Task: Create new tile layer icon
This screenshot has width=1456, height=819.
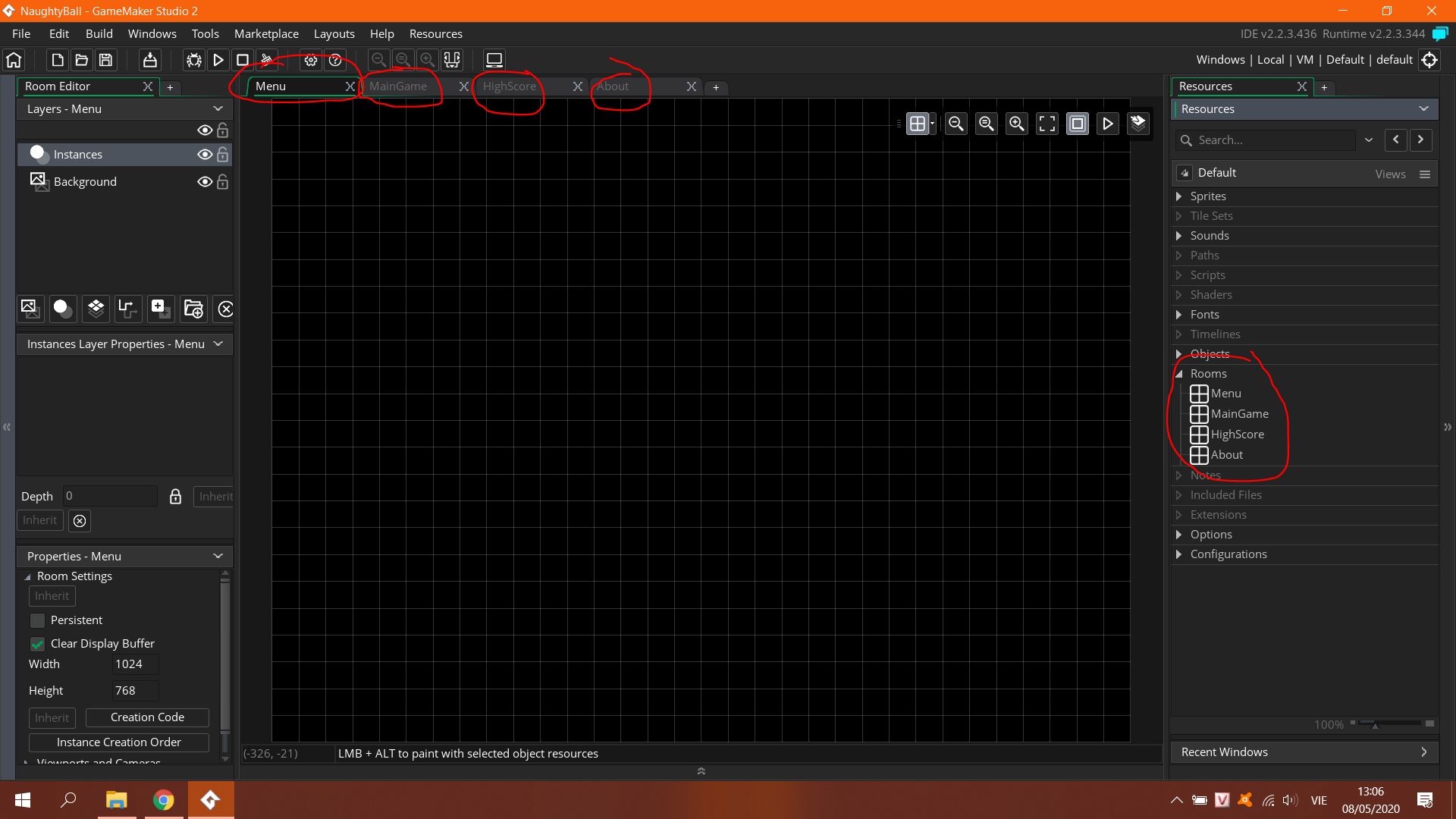Action: pyautogui.click(x=96, y=309)
